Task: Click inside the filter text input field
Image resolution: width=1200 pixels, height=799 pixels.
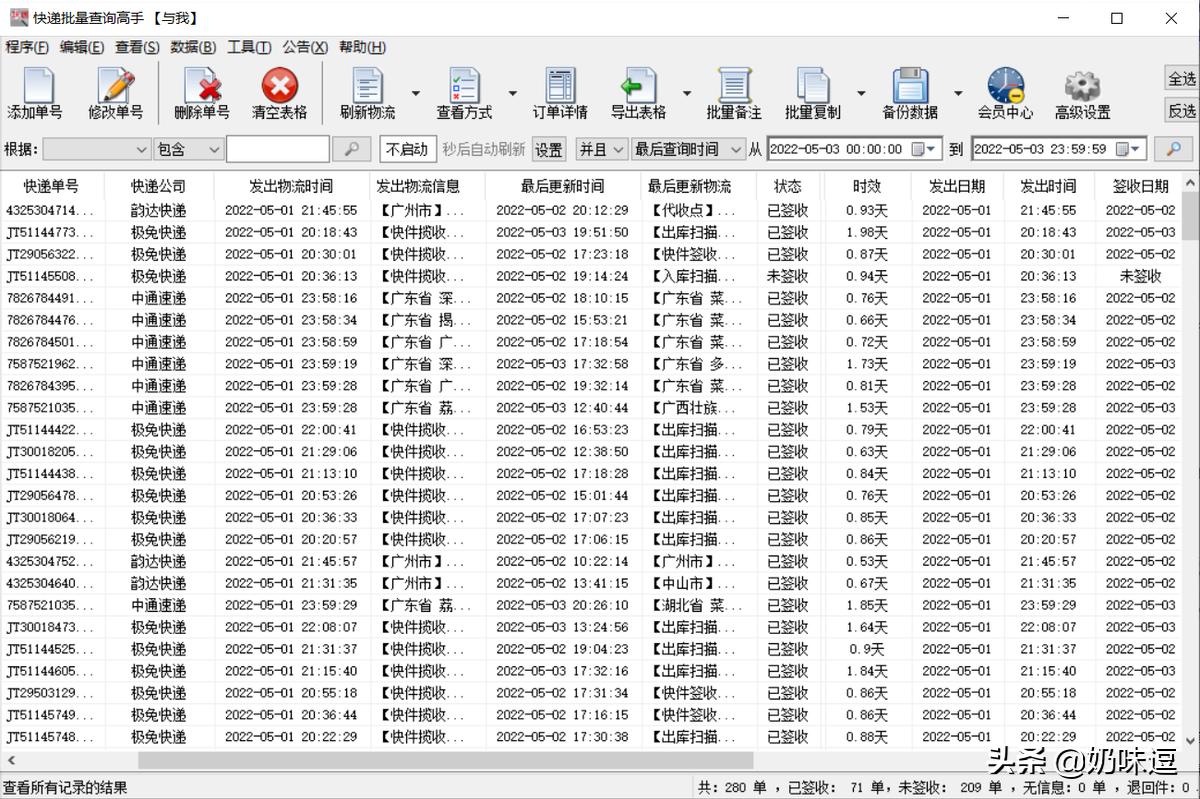Action: click(x=280, y=148)
